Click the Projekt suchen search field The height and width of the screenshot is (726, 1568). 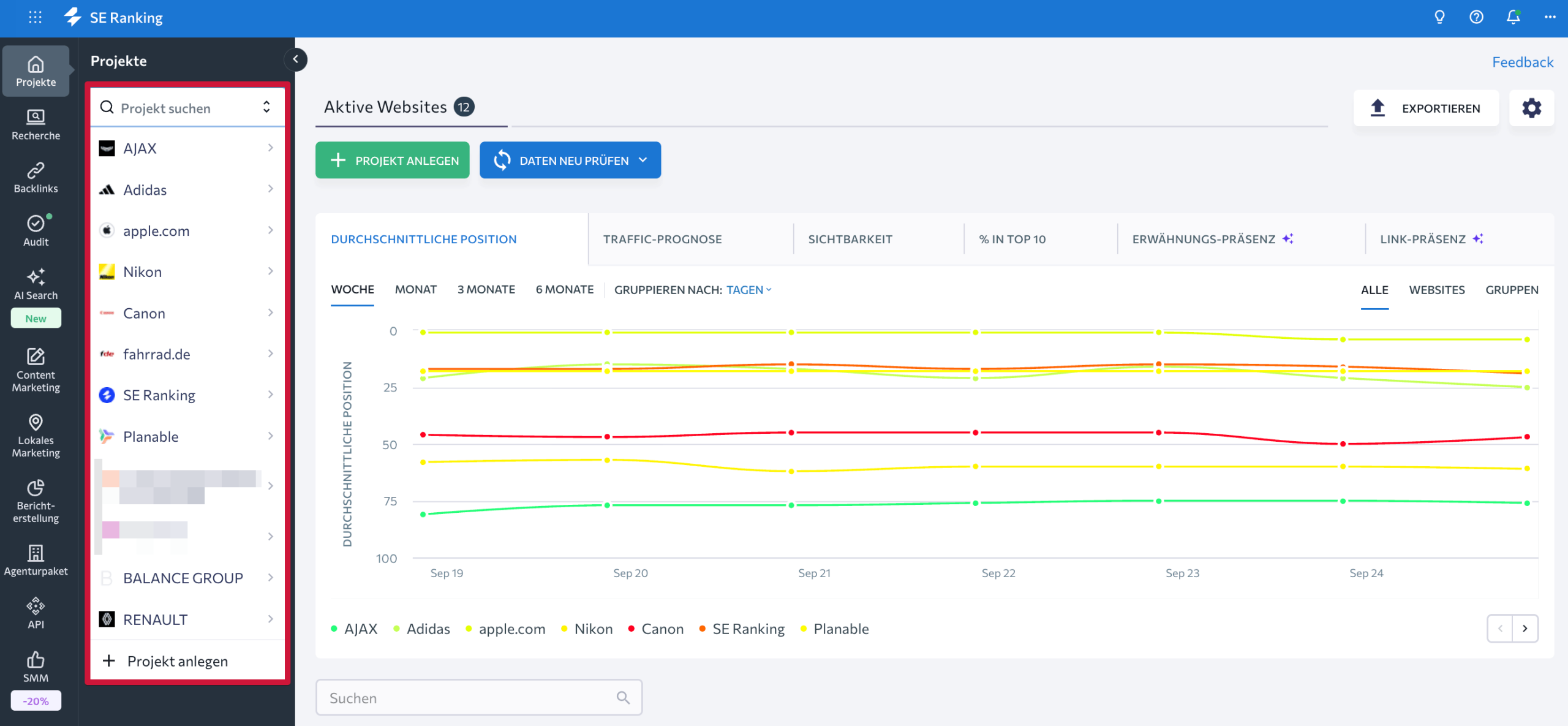[187, 108]
